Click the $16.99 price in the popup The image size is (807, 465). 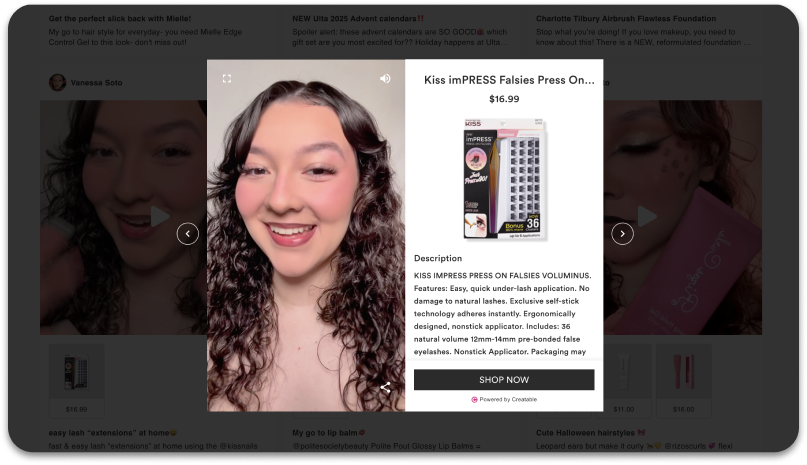pos(504,99)
